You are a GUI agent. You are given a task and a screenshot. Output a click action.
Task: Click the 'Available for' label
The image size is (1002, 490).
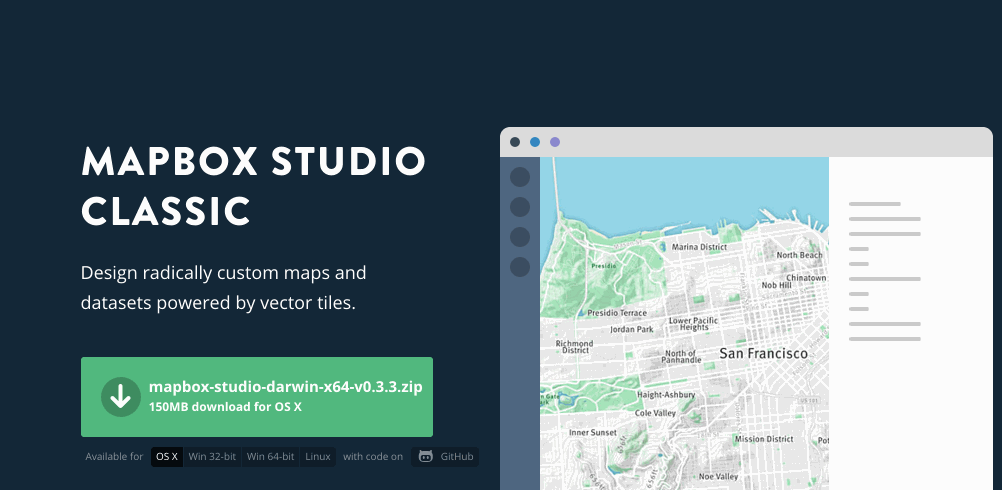[x=114, y=457]
